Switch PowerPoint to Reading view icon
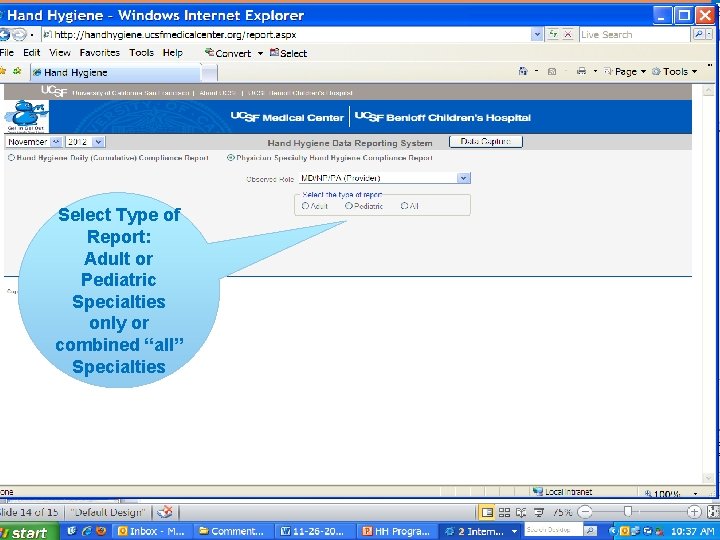The height and width of the screenshot is (540, 720). (x=521, y=512)
